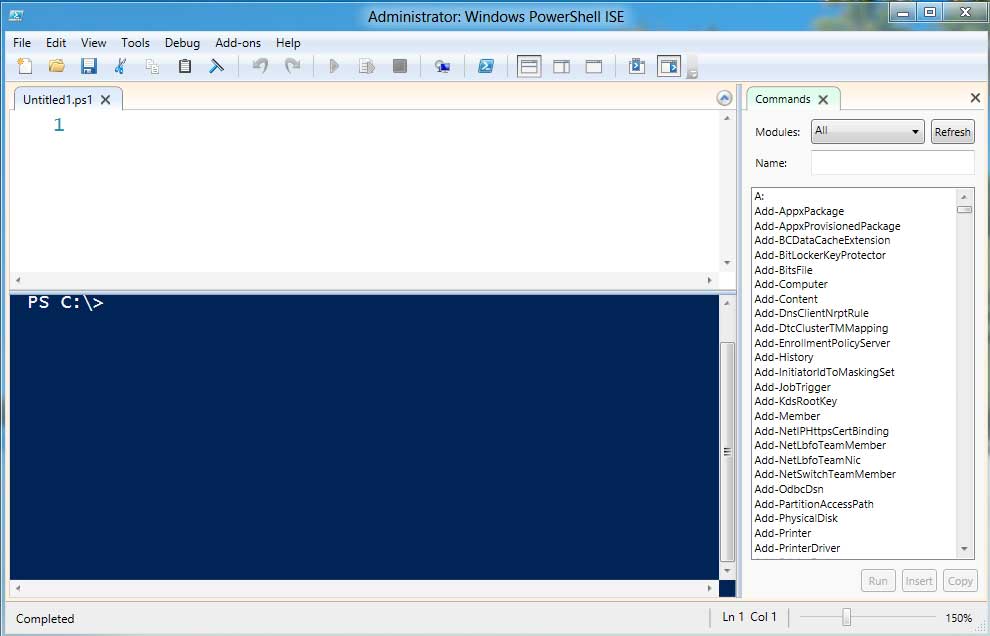The height and width of the screenshot is (636, 990).
Task: Select Add-PhysicalDisk command
Action: 796,518
